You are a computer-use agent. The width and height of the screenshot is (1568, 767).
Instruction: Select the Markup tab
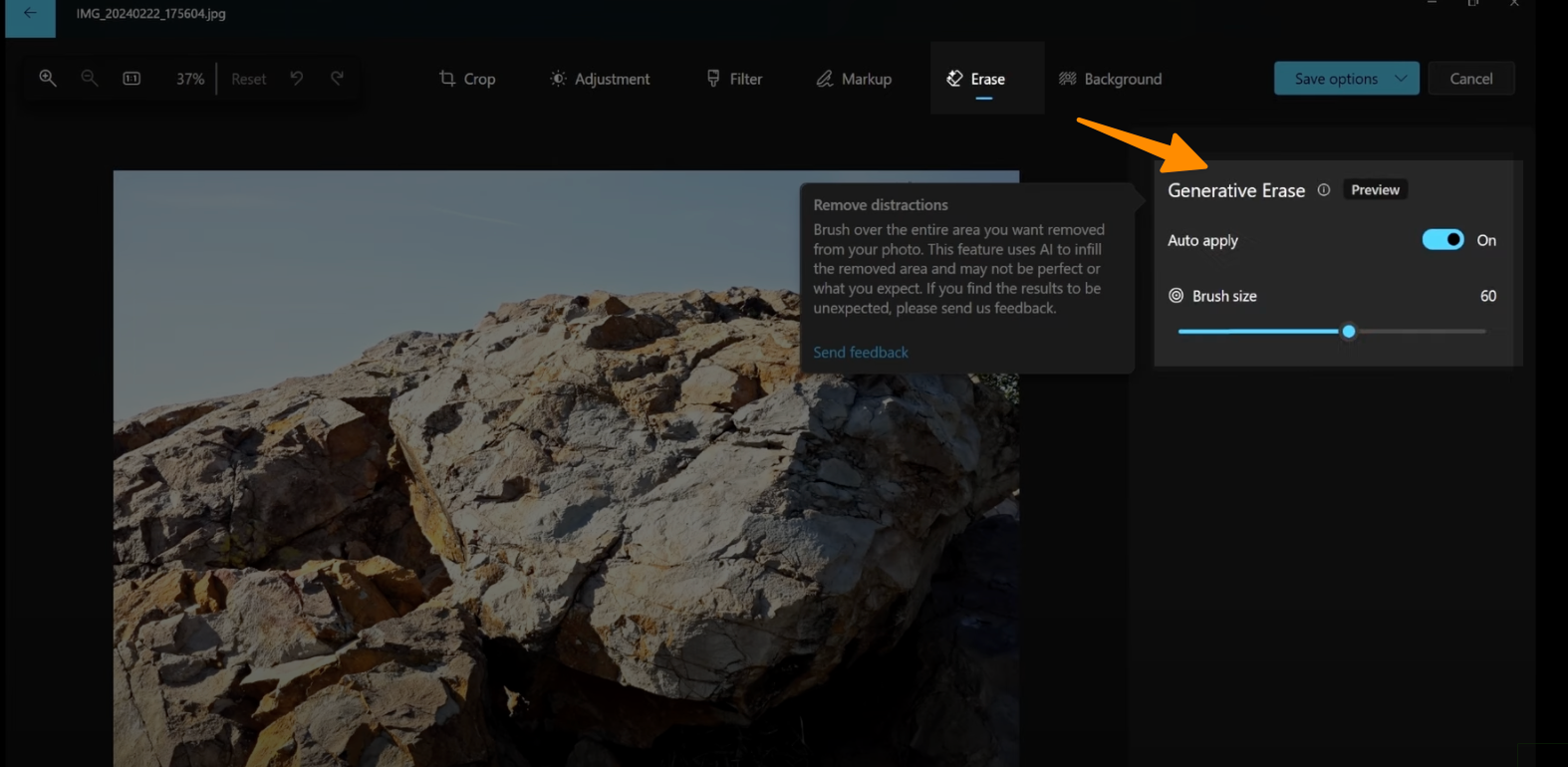coord(854,79)
